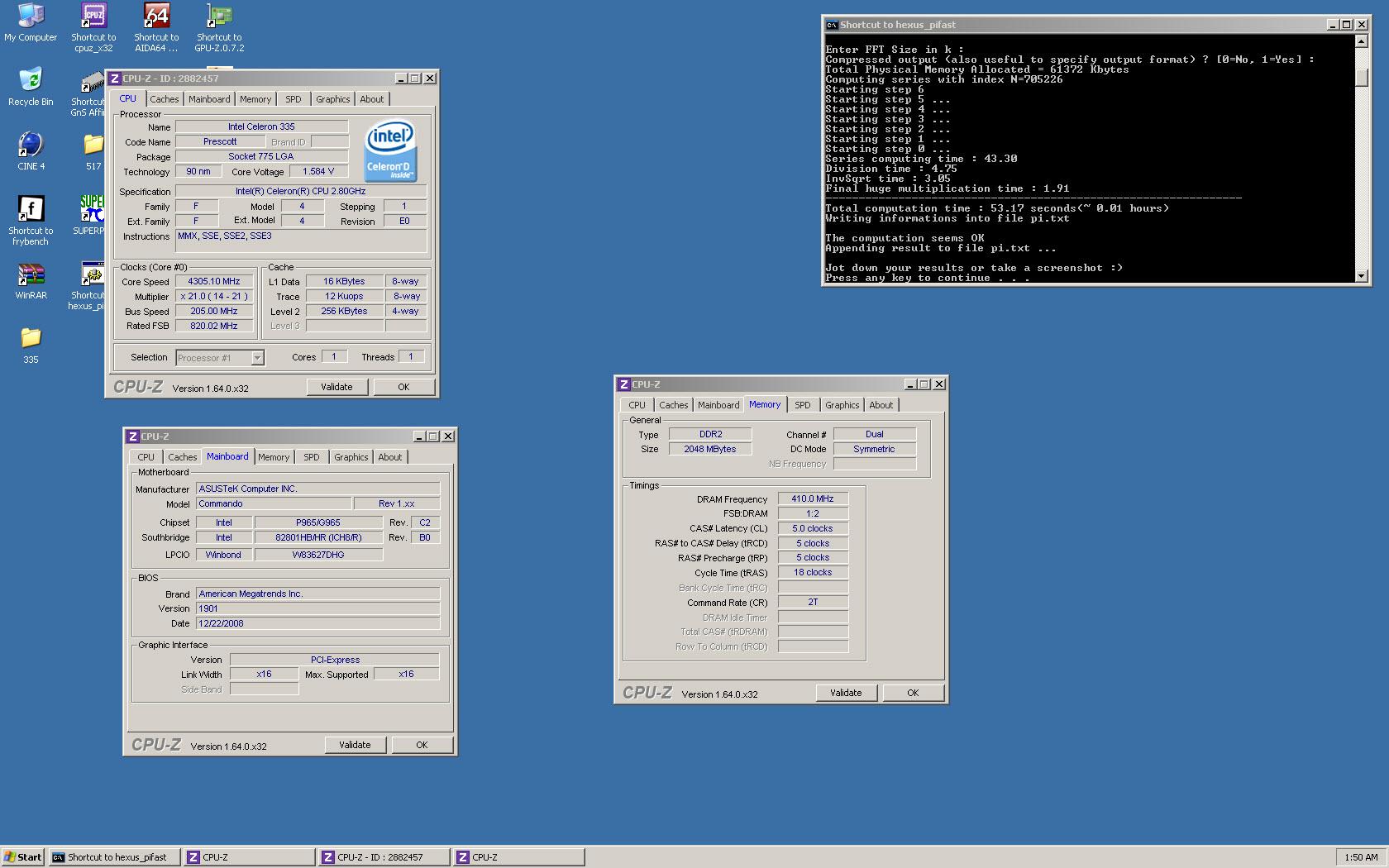This screenshot has height=868, width=1389.
Task: Click CPU-Z ID 2882457 title bar icon
Action: click(x=115, y=79)
